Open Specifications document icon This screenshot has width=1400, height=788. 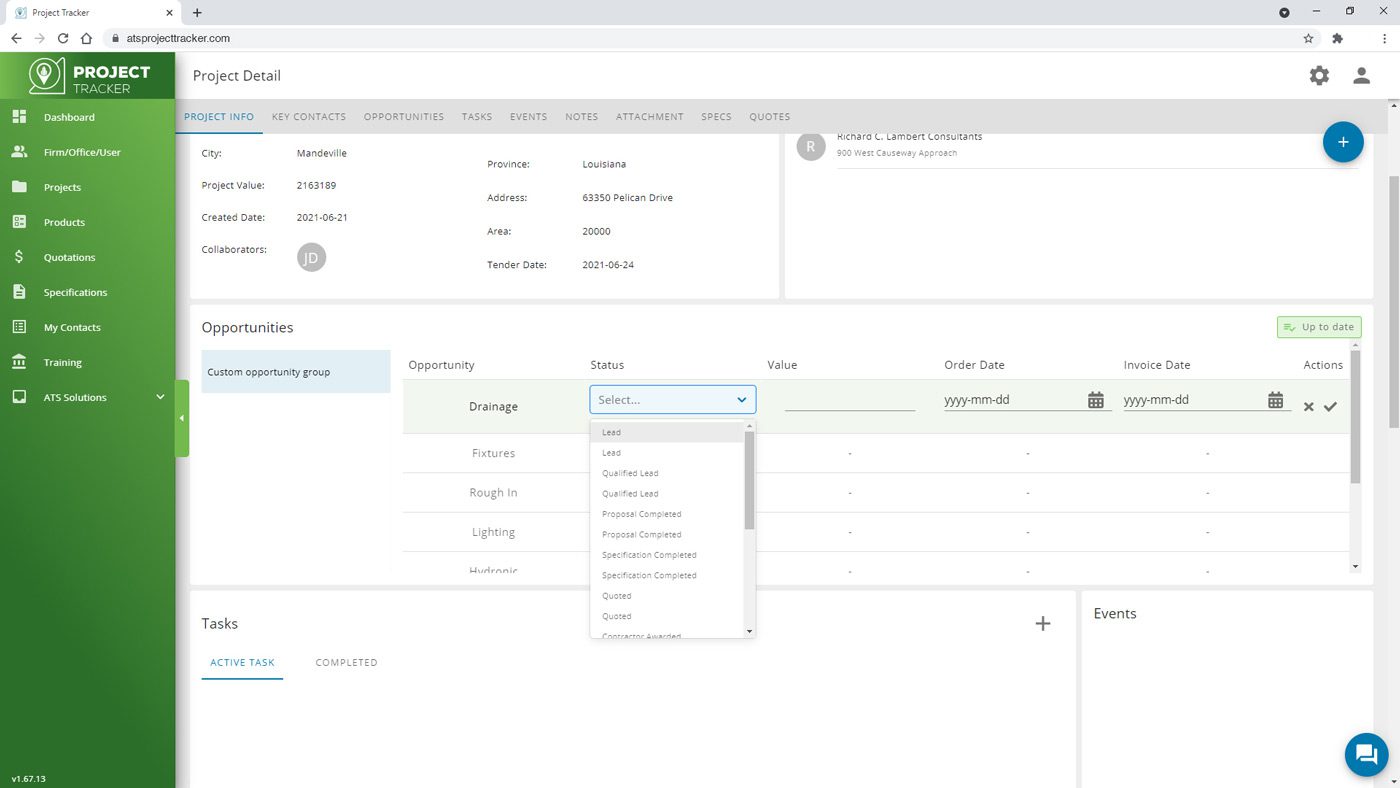point(19,292)
